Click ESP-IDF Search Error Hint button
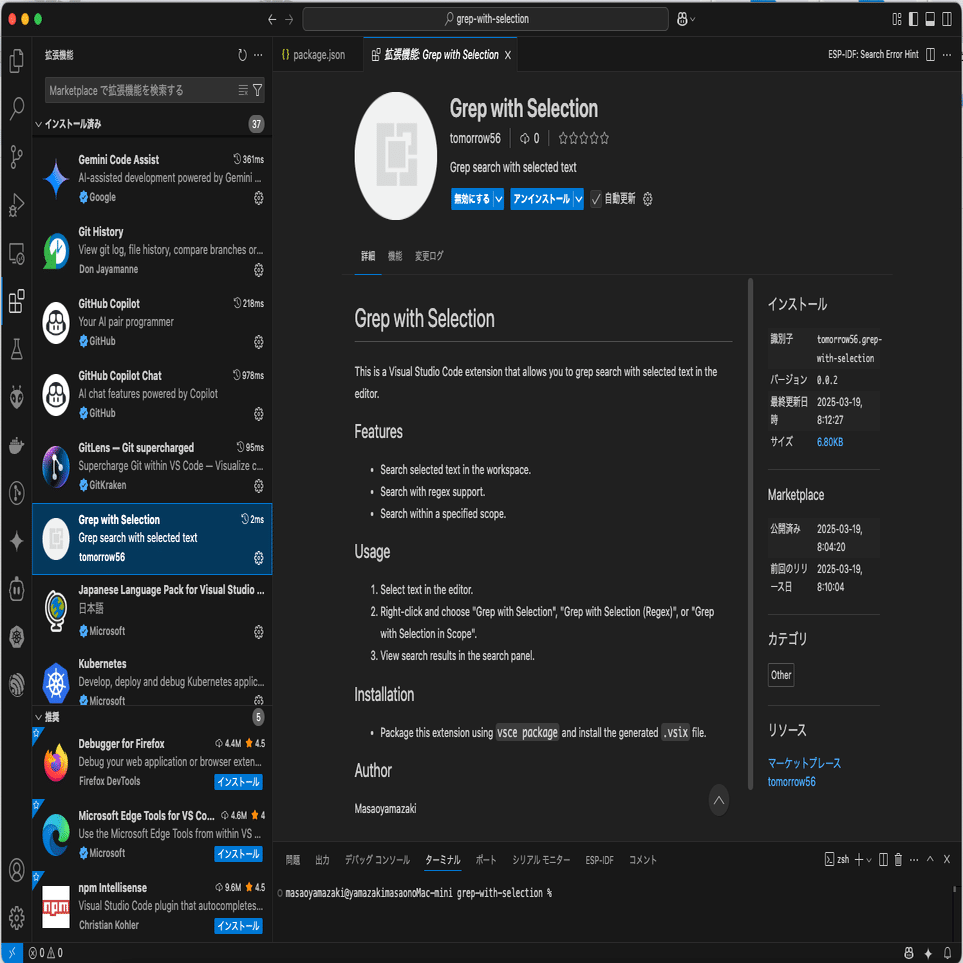The height and width of the screenshot is (963, 963). click(x=873, y=55)
